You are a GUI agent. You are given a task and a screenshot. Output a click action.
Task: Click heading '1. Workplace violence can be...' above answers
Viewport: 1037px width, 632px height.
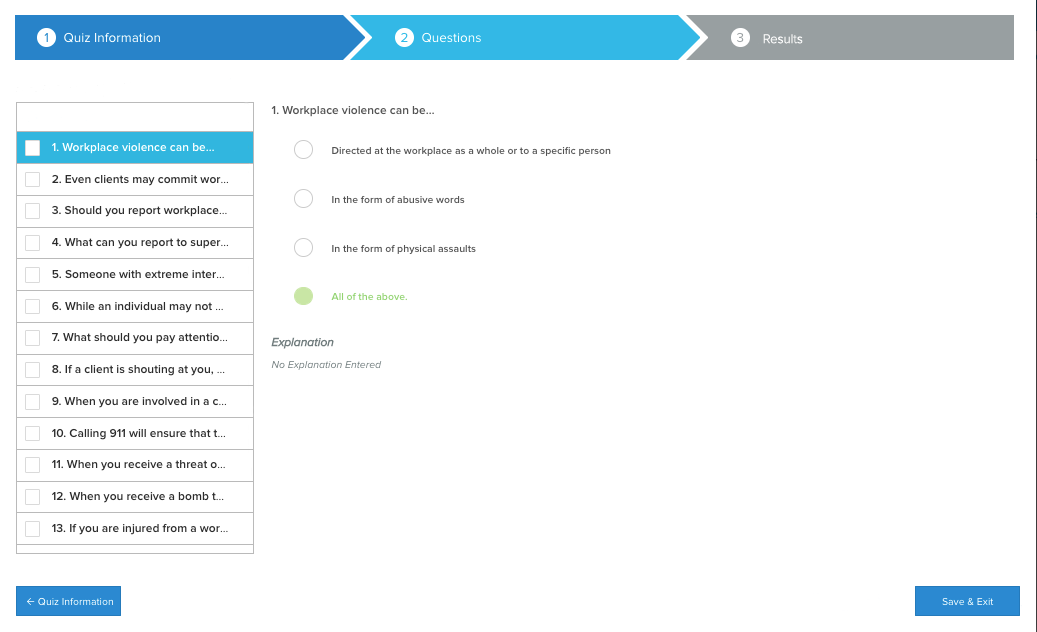pyautogui.click(x=353, y=110)
